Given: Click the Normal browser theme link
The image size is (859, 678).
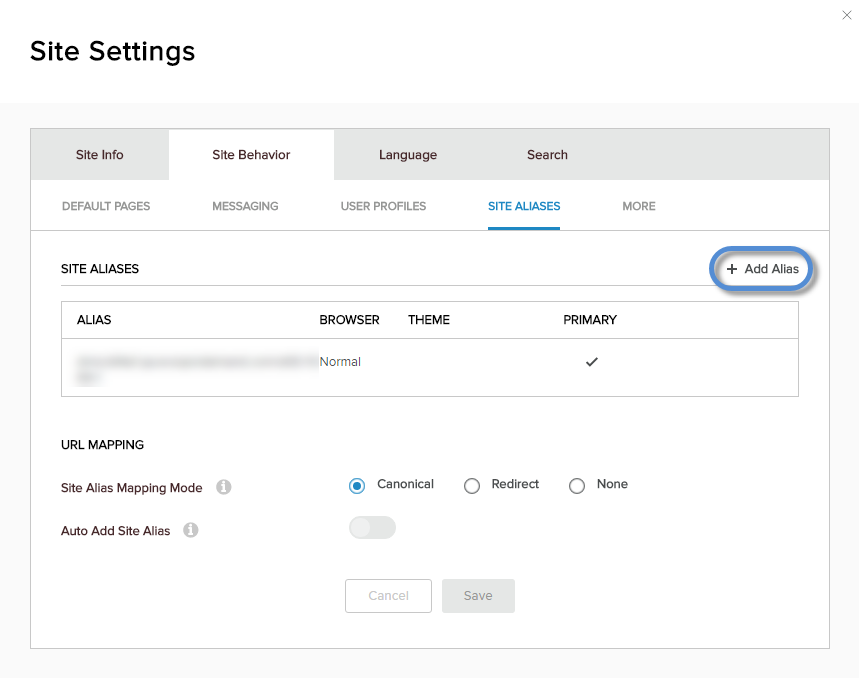Looking at the screenshot, I should tap(340, 361).
